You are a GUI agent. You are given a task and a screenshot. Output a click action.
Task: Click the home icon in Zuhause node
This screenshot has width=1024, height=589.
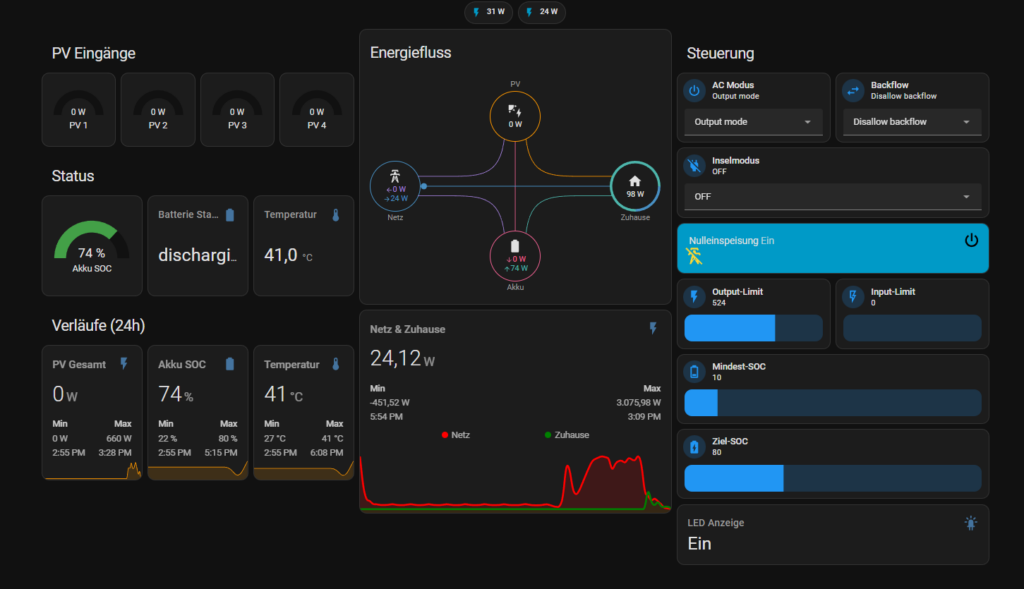coord(634,181)
